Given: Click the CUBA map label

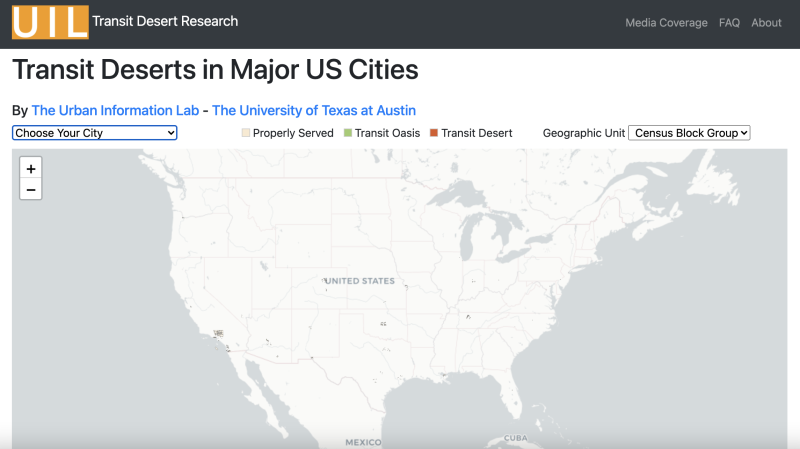Looking at the screenshot, I should pos(516,438).
